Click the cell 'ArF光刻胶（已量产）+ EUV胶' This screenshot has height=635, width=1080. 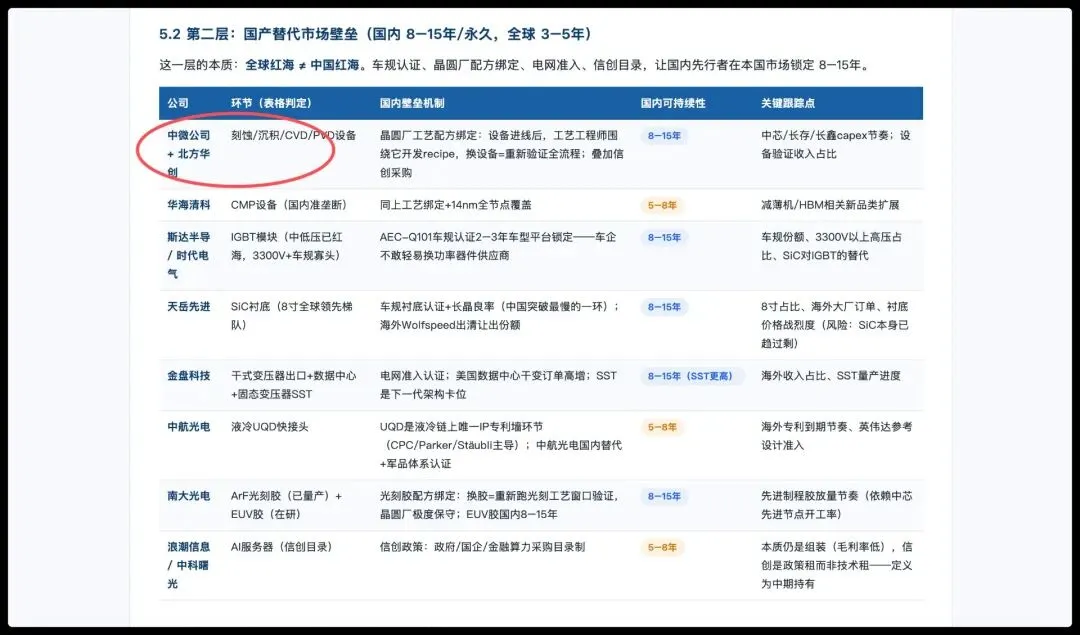pyautogui.click(x=287, y=505)
